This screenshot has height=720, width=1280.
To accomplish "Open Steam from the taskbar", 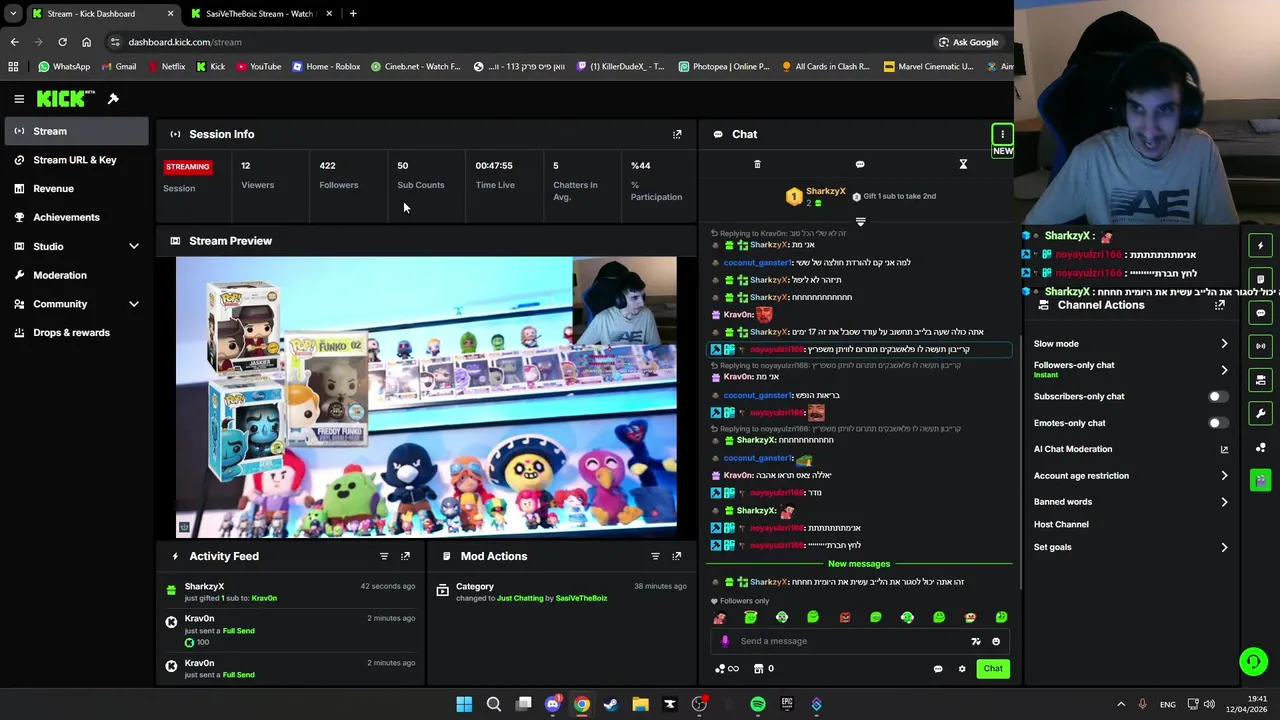I will coord(611,705).
